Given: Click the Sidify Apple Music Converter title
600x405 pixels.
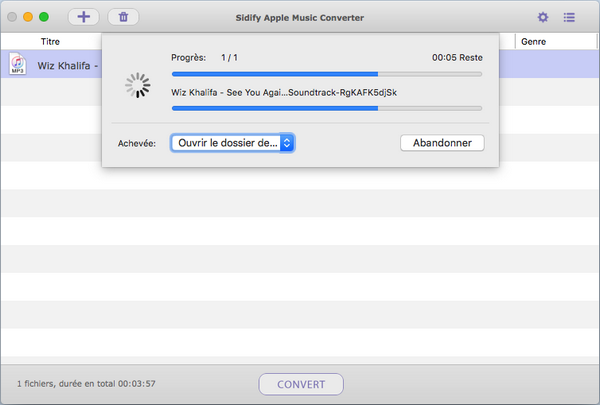Looking at the screenshot, I should pos(301,18).
